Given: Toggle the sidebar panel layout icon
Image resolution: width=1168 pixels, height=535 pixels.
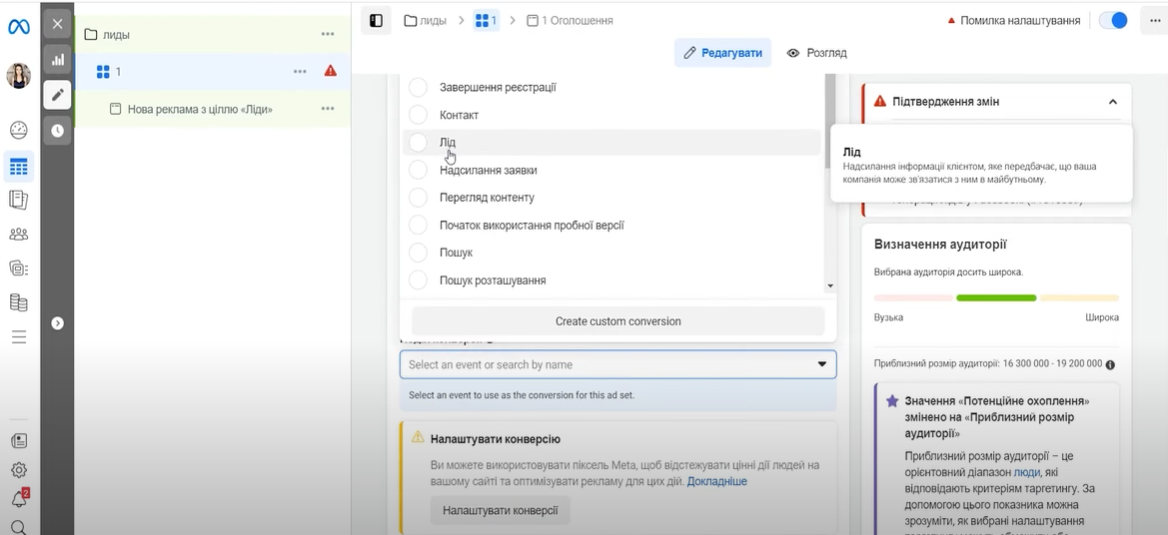Looking at the screenshot, I should pyautogui.click(x=376, y=21).
